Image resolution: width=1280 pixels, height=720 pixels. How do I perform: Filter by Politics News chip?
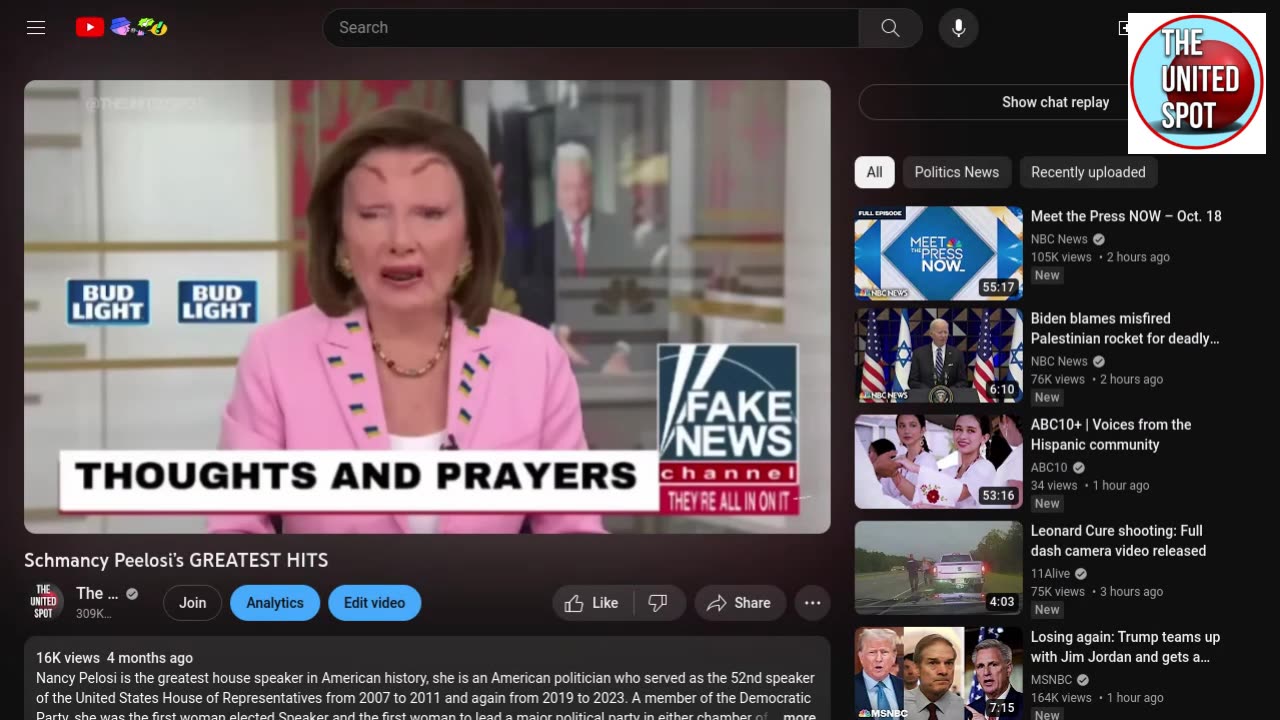pyautogui.click(x=956, y=172)
